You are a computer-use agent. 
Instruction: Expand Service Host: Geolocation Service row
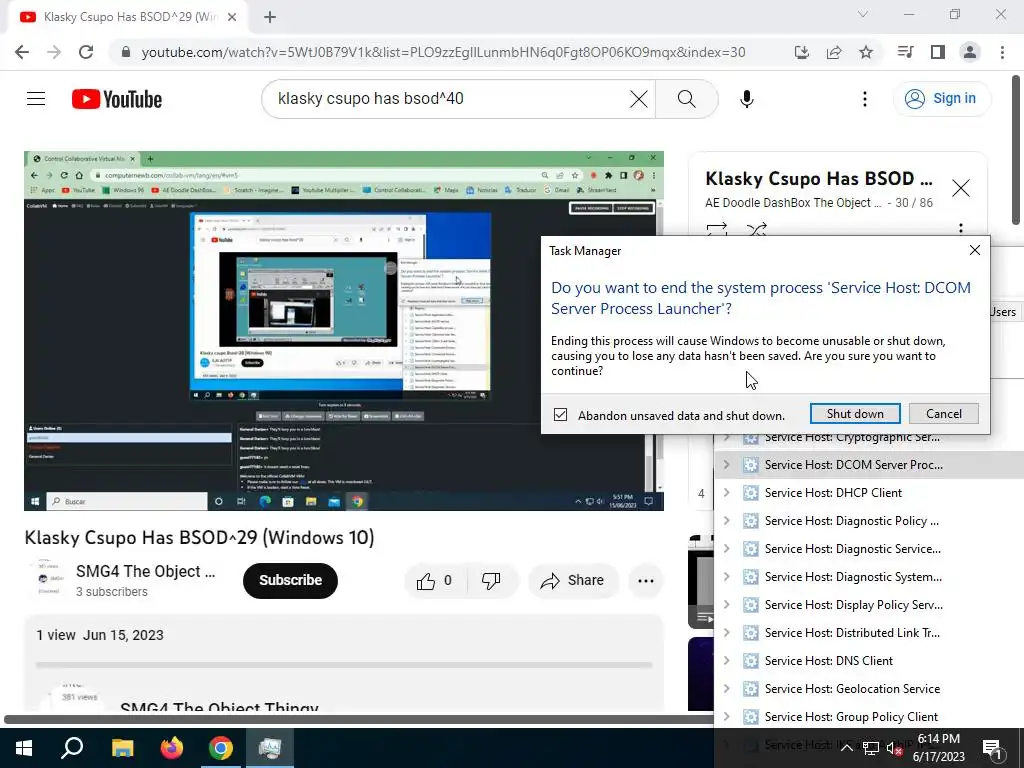[726, 688]
